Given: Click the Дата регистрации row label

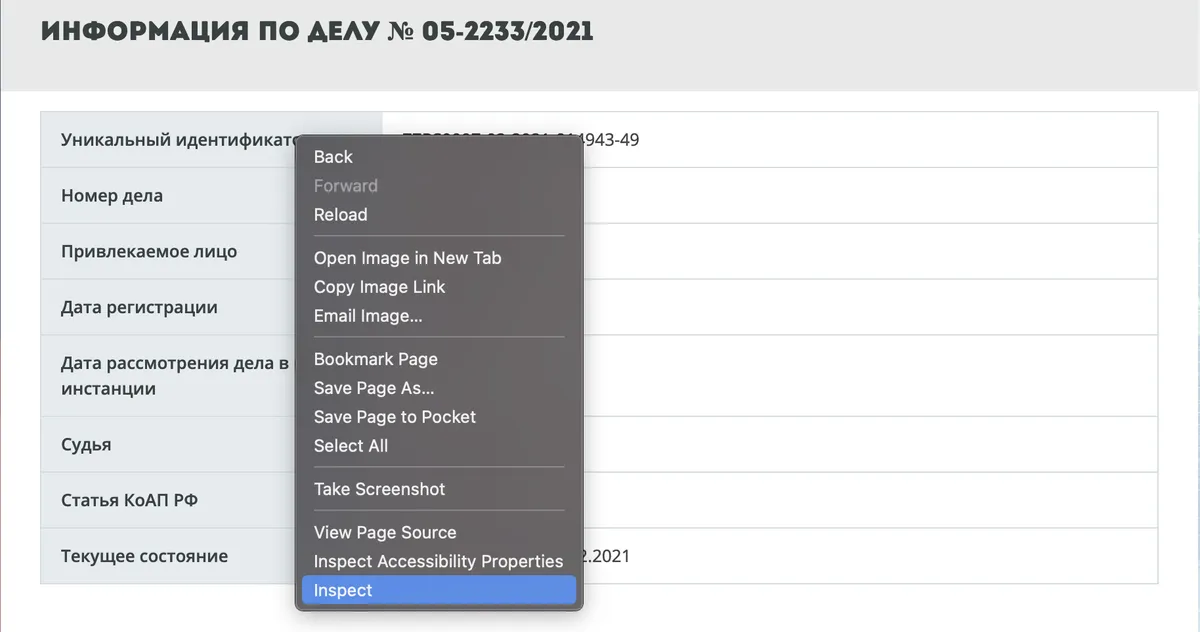Looking at the screenshot, I should 139,307.
